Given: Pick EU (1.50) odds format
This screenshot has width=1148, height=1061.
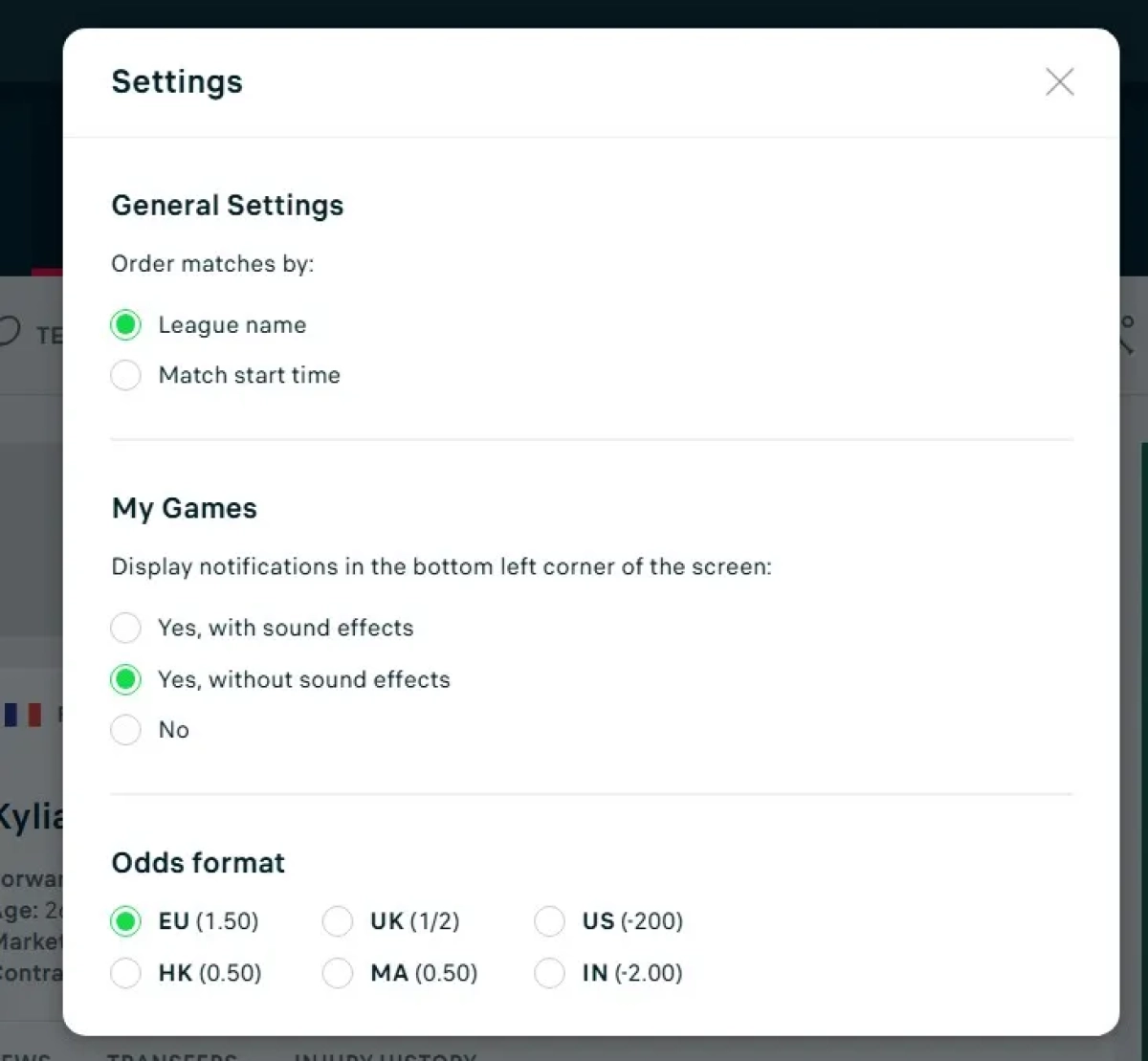Looking at the screenshot, I should [125, 921].
